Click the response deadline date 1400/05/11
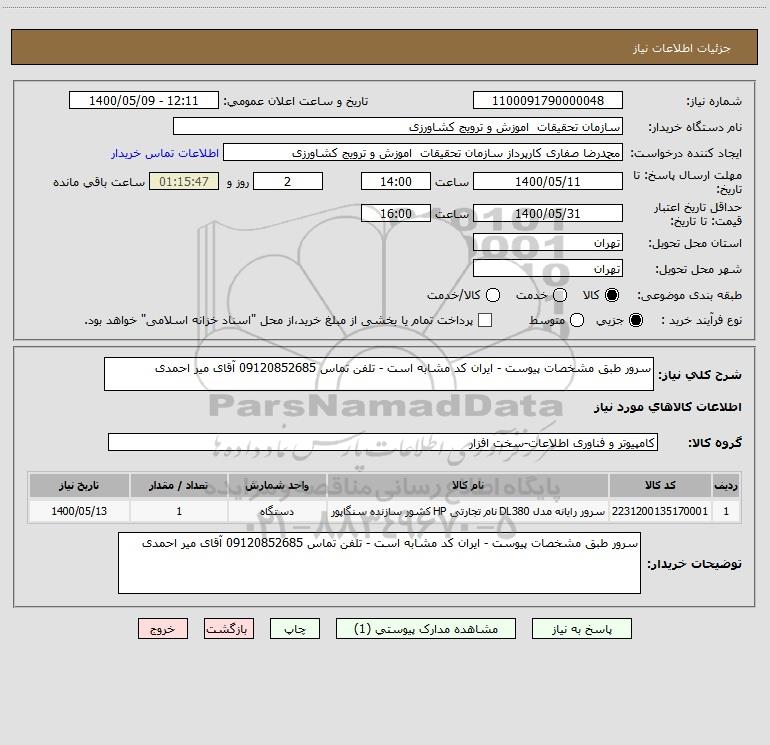770x745 pixels. pyautogui.click(x=548, y=181)
